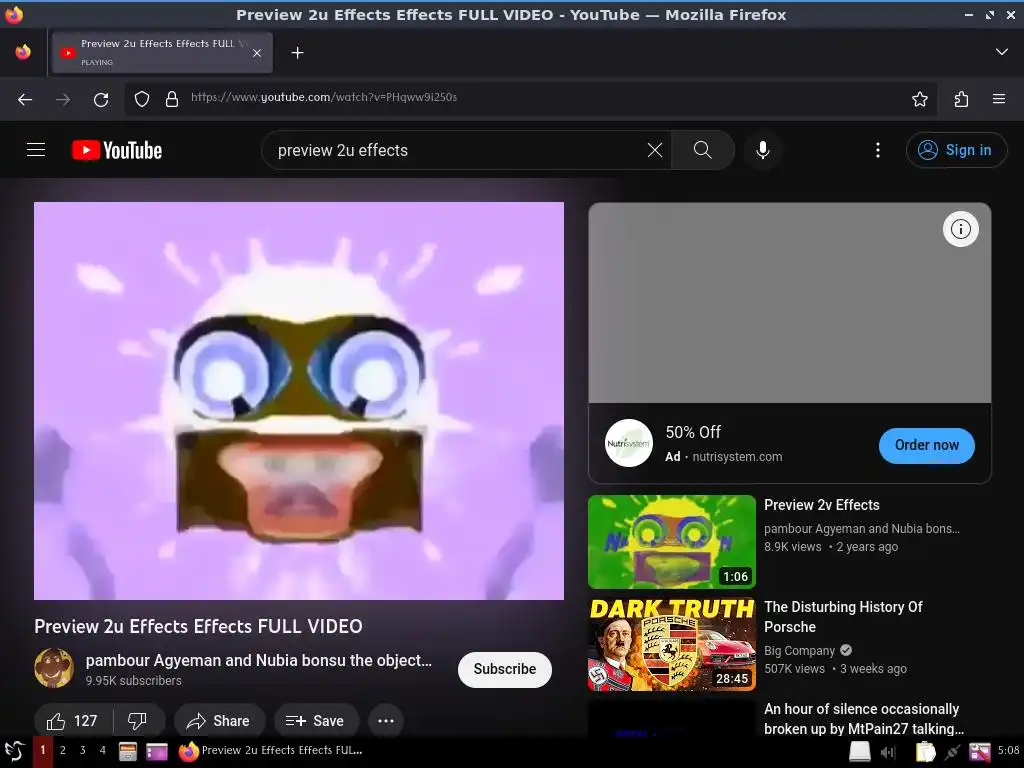Open more actions ellipsis below video
Screen dimensions: 1024x768
coord(386,721)
